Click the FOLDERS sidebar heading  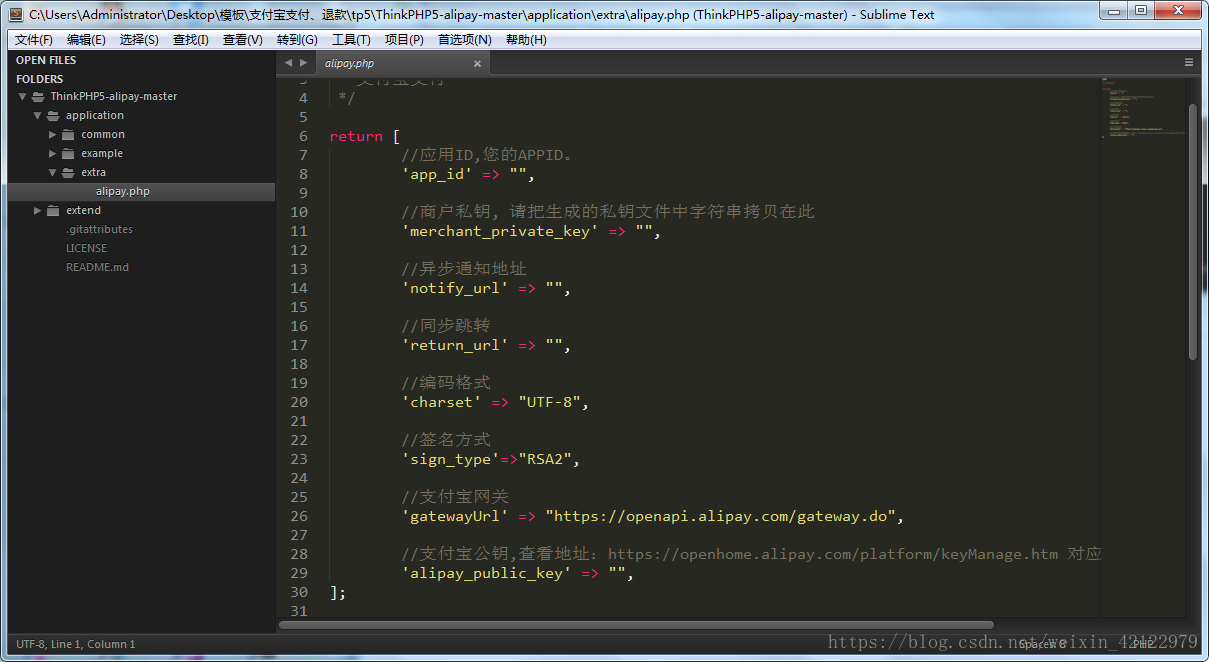click(40, 79)
